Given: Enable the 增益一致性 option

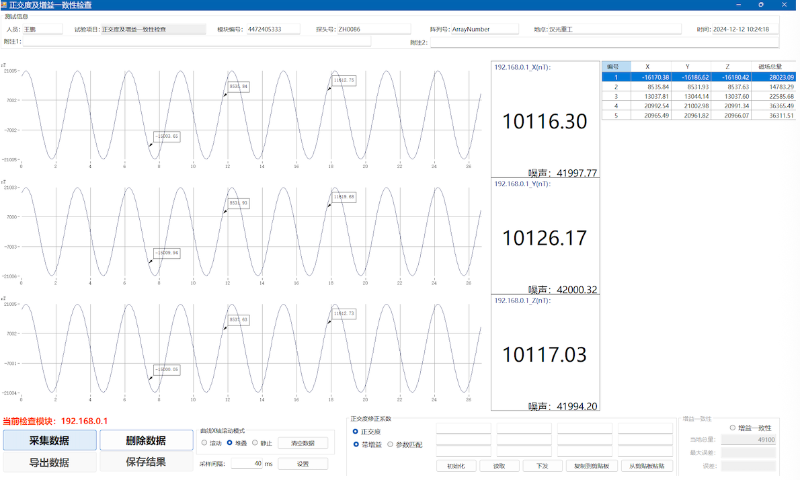Looking at the screenshot, I should pyautogui.click(x=733, y=427).
